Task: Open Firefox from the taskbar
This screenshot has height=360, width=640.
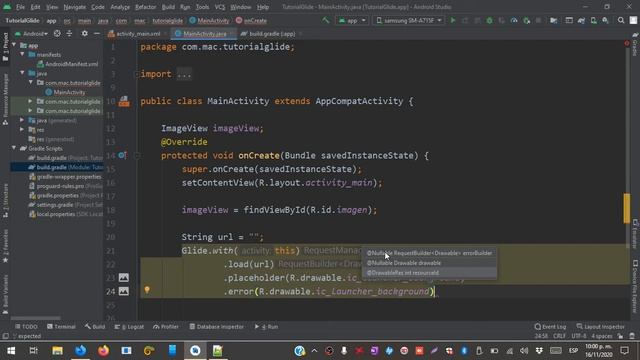Action: click(103, 351)
